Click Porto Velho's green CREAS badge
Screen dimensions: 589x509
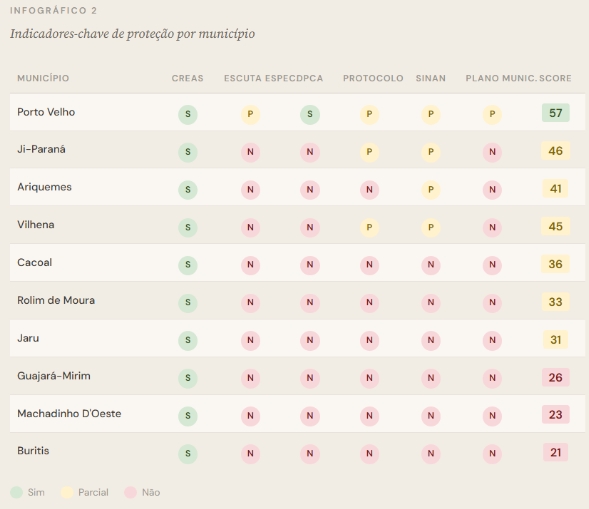click(188, 114)
